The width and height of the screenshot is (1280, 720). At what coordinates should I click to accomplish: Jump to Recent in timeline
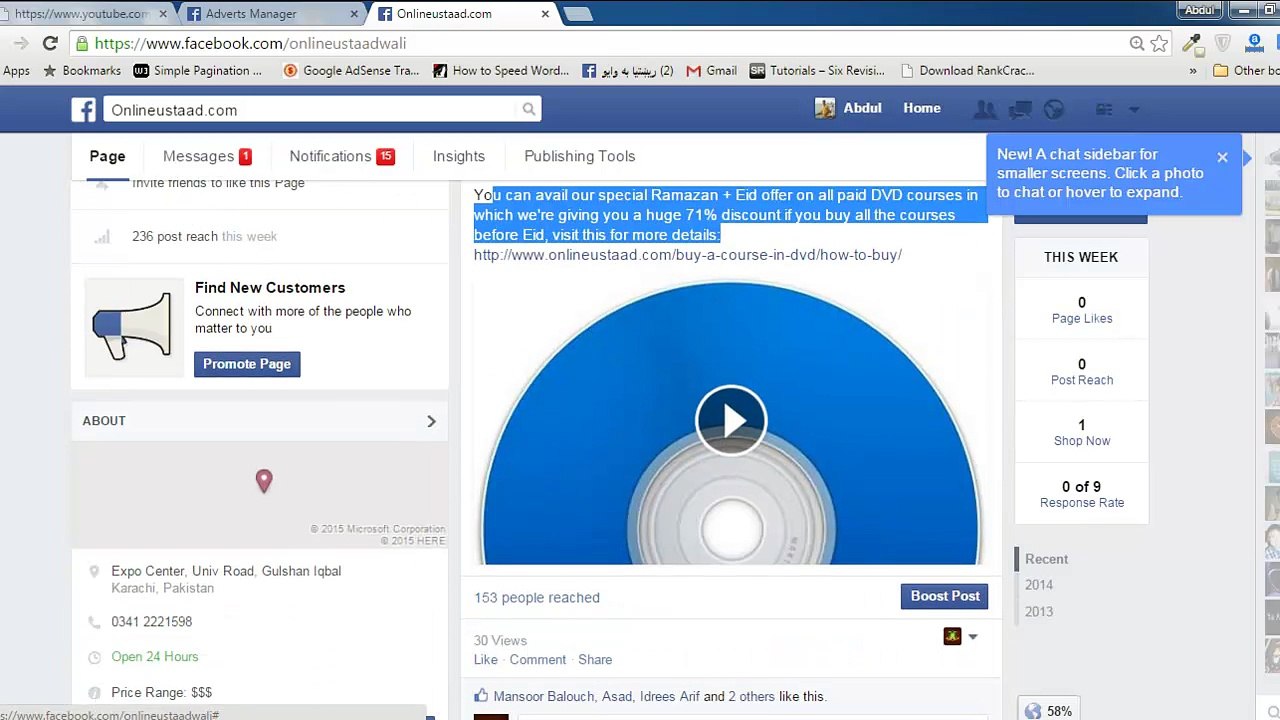click(x=1046, y=559)
